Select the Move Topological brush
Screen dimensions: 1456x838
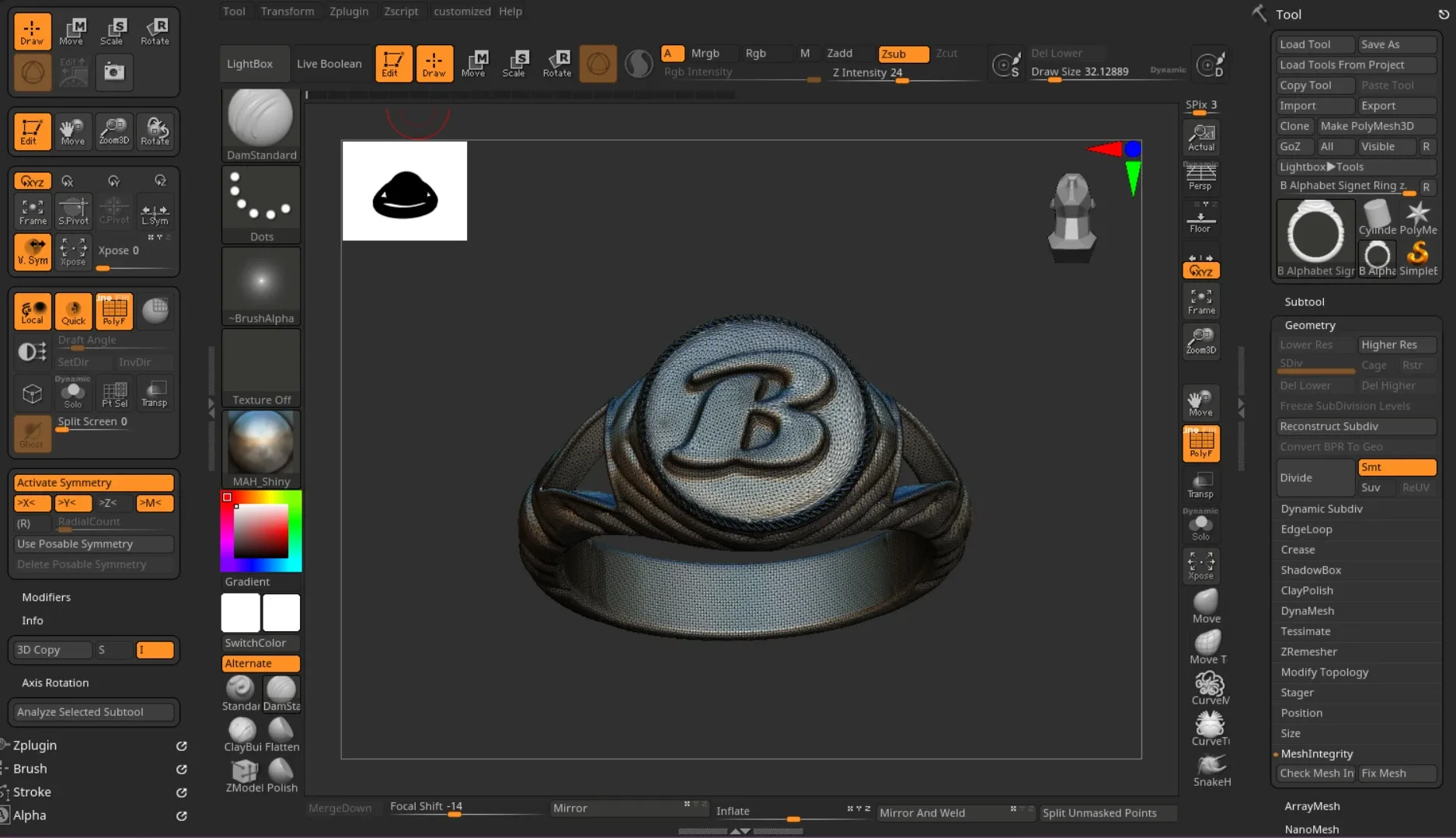1208,647
